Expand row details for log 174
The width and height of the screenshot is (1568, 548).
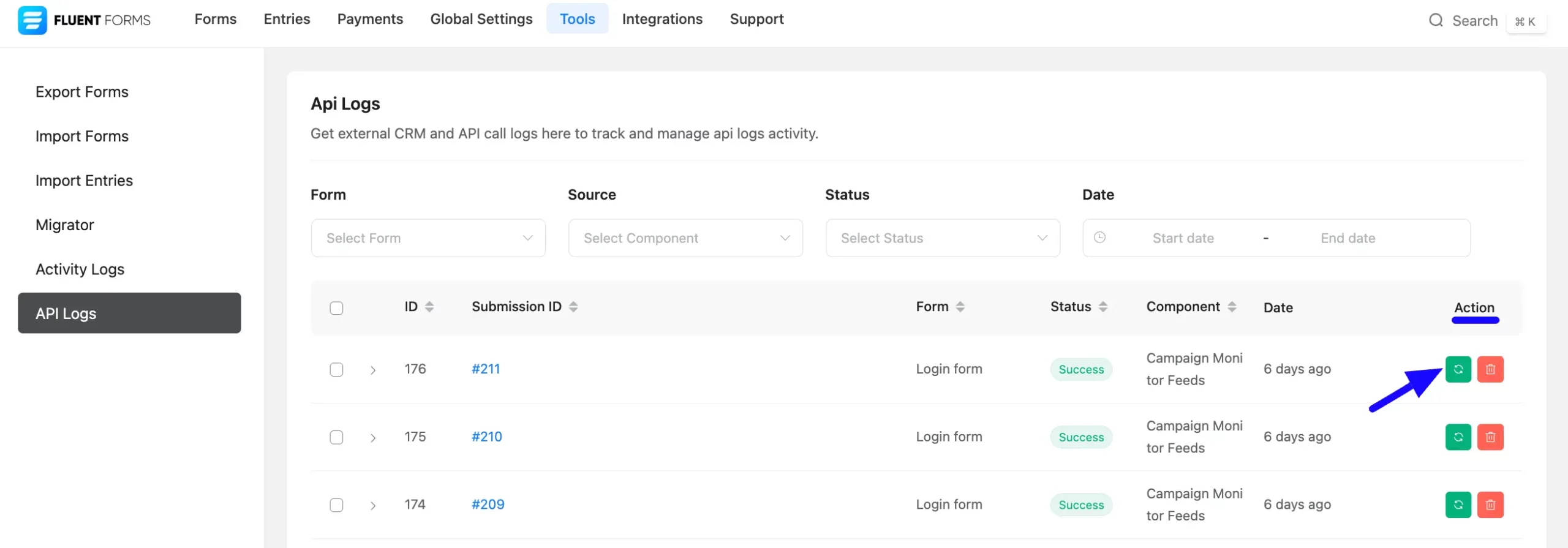point(372,506)
